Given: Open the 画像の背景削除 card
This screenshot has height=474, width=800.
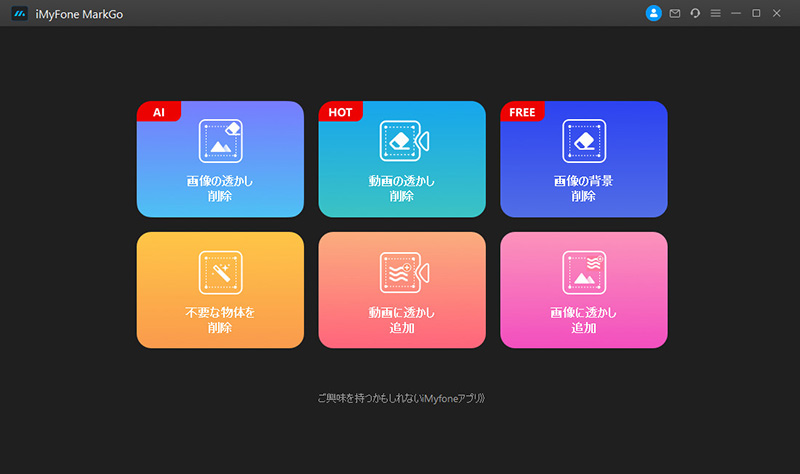Looking at the screenshot, I should 584,159.
